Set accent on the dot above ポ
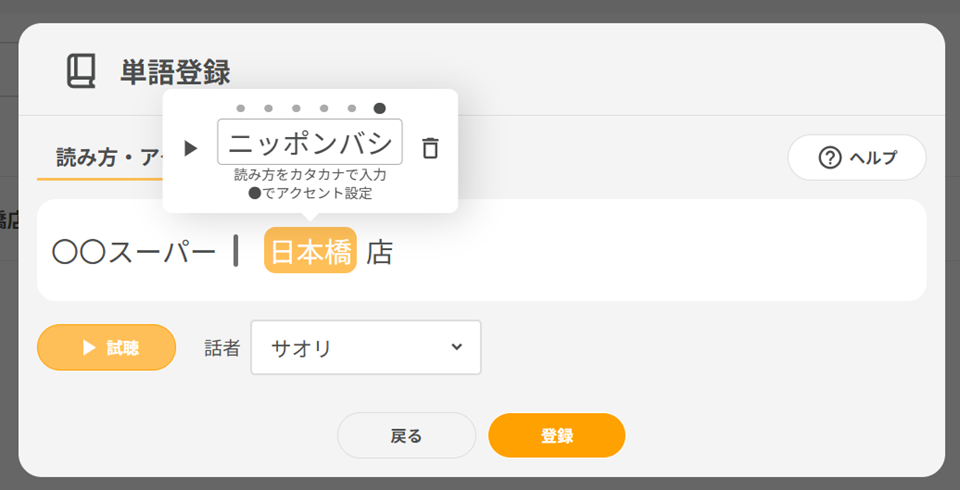 [296, 108]
